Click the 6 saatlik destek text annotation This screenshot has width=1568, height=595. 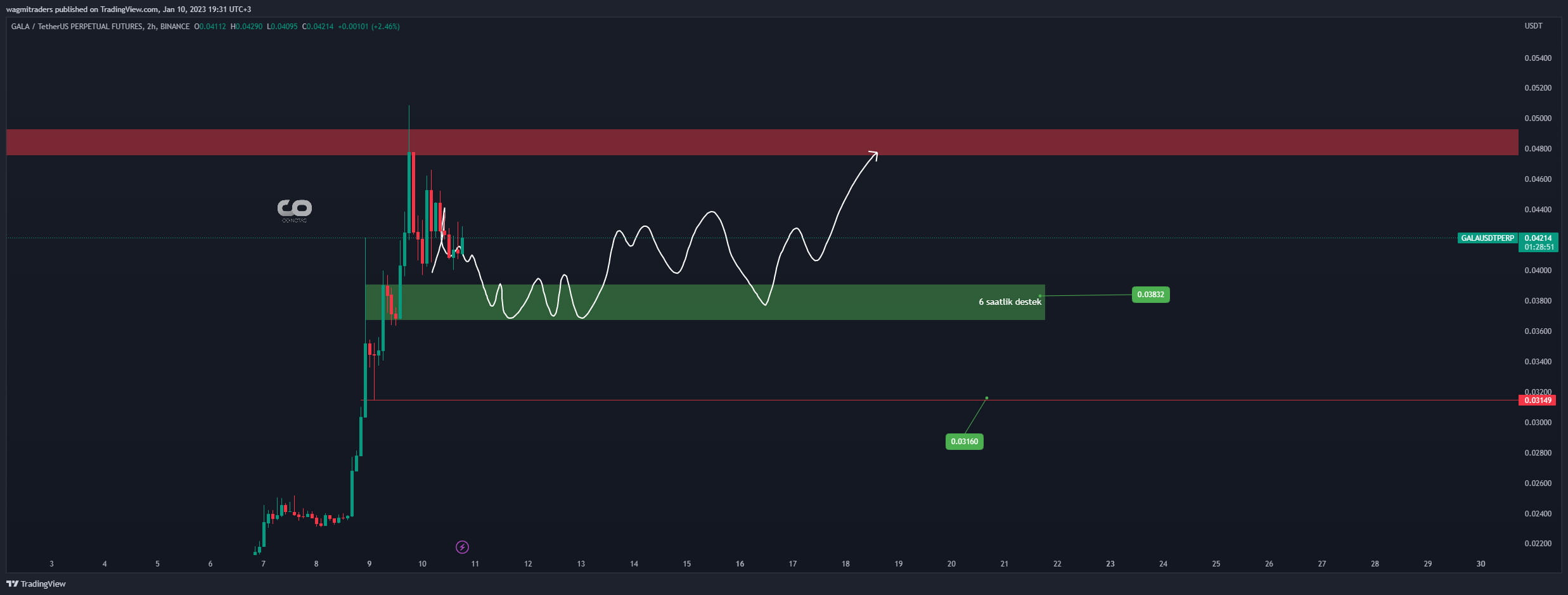click(1010, 302)
